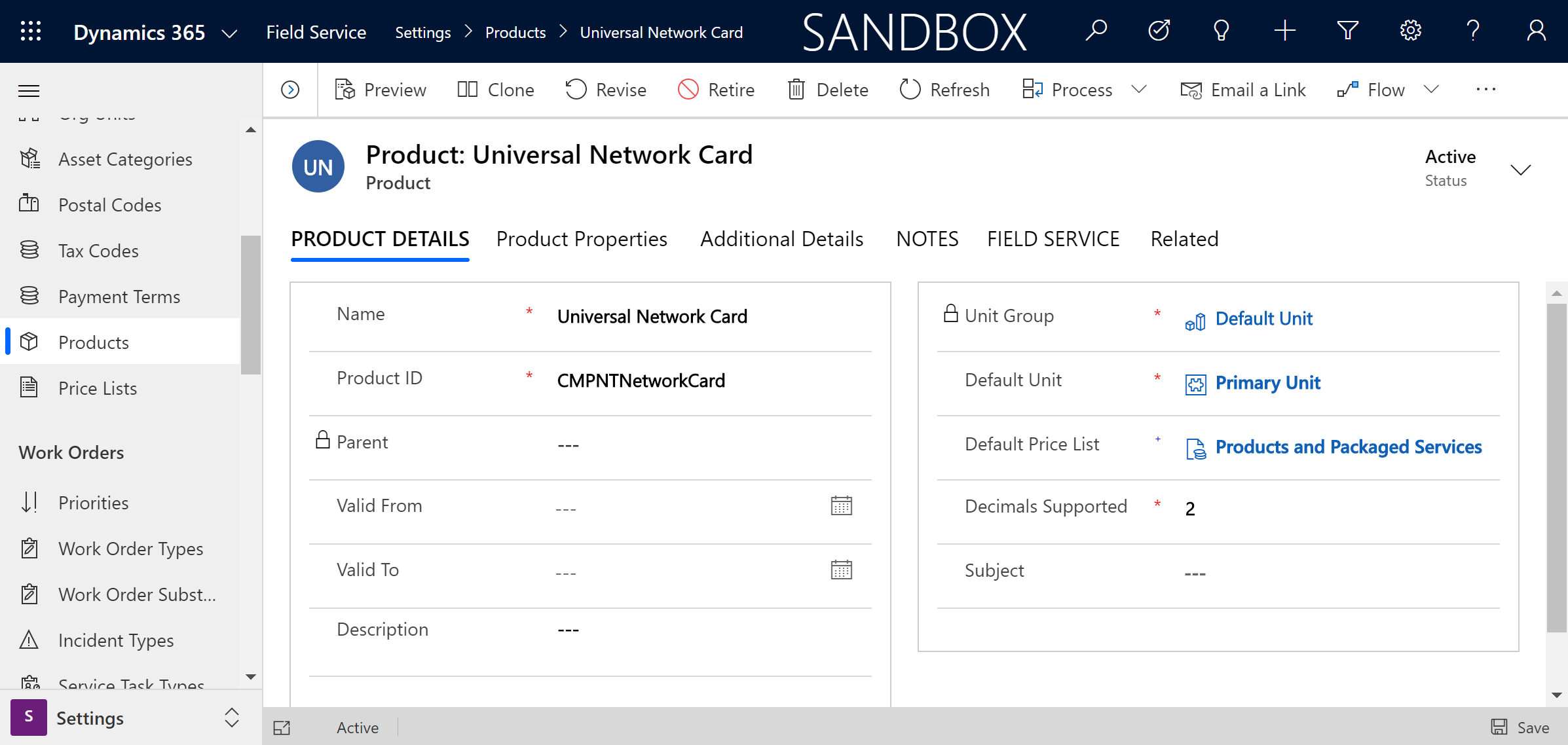Switch to PRODUCT DETAILS tab

click(380, 239)
